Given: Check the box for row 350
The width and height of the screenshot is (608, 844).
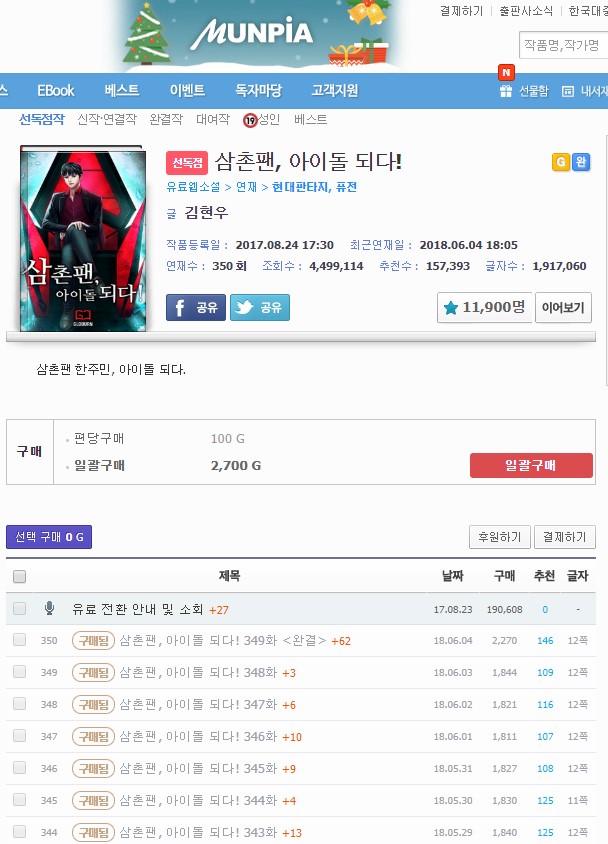Looking at the screenshot, I should (x=19, y=639).
